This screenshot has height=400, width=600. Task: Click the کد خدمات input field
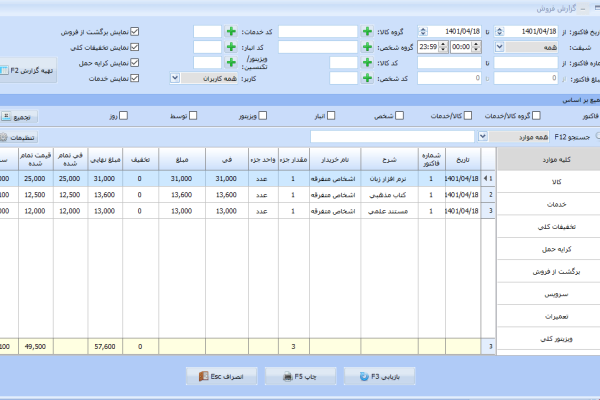pyautogui.click(x=207, y=31)
